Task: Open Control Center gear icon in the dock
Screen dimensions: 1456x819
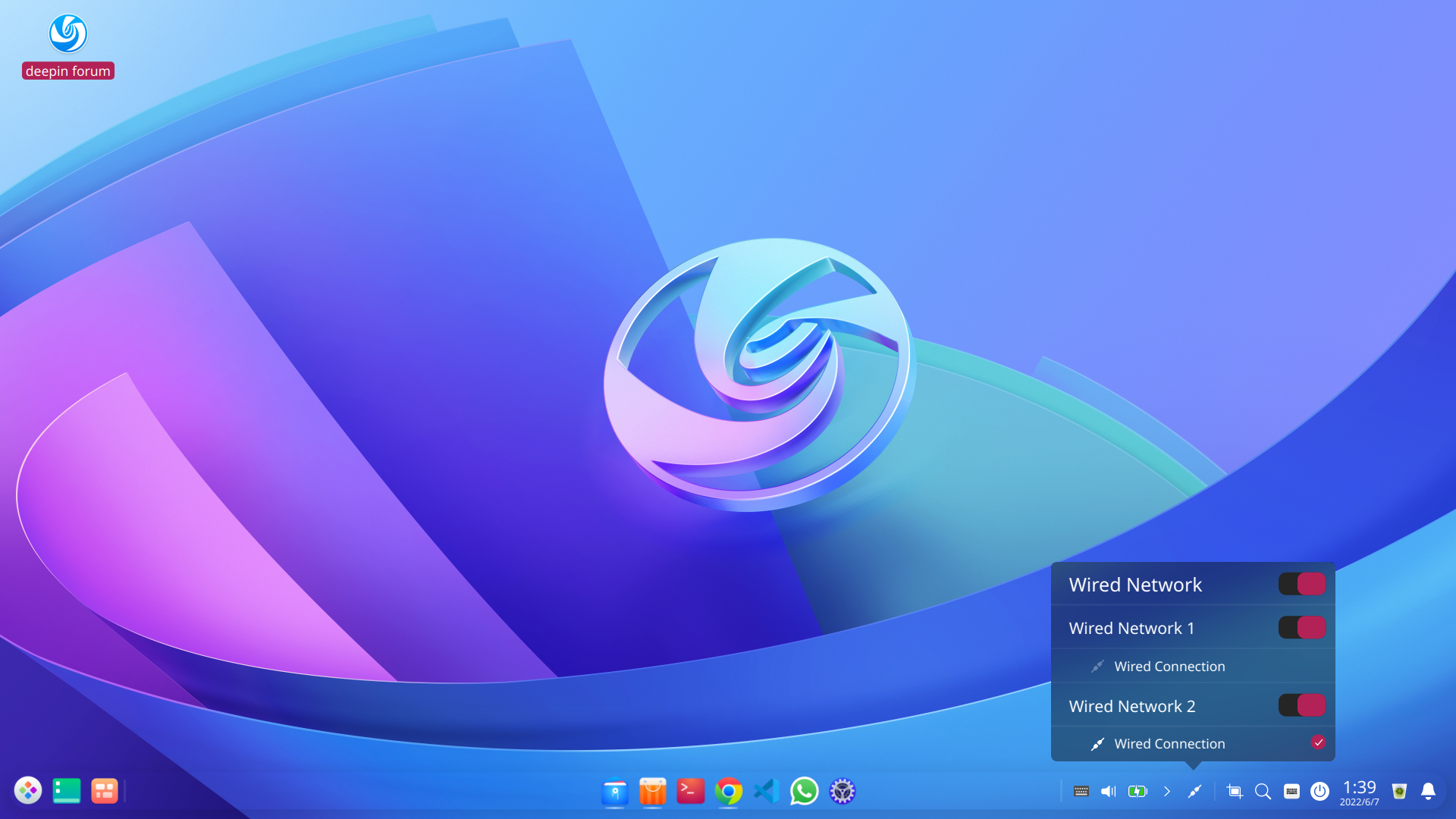Action: (843, 792)
